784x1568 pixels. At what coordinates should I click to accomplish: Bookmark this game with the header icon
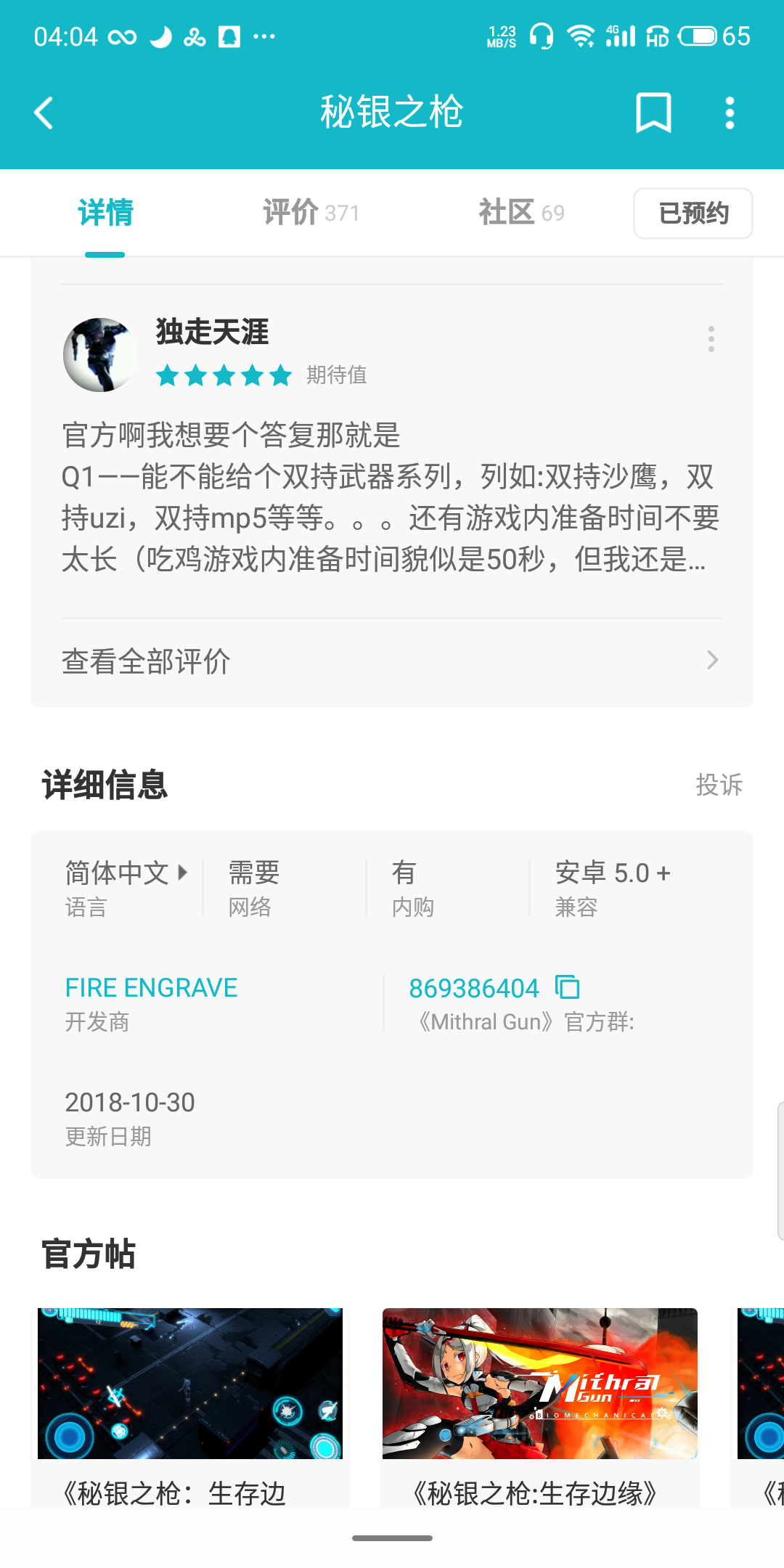tap(653, 113)
